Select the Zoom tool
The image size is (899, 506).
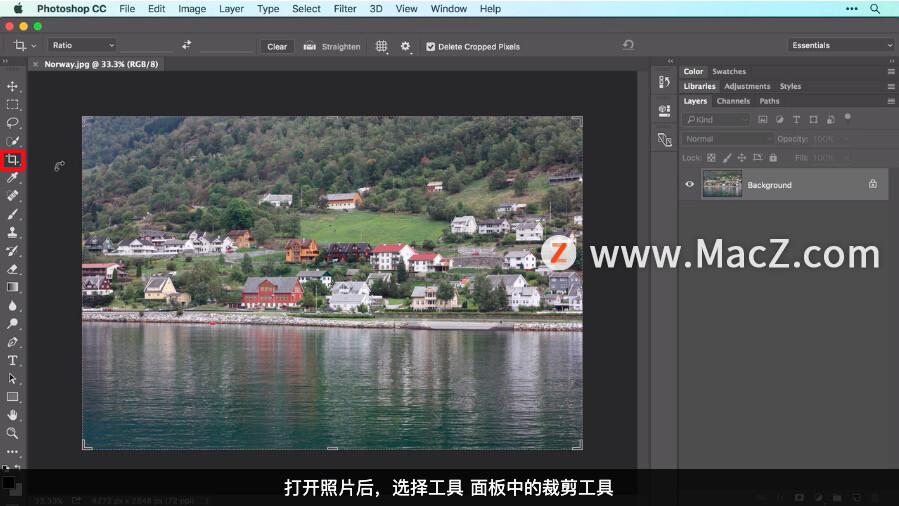click(x=12, y=433)
